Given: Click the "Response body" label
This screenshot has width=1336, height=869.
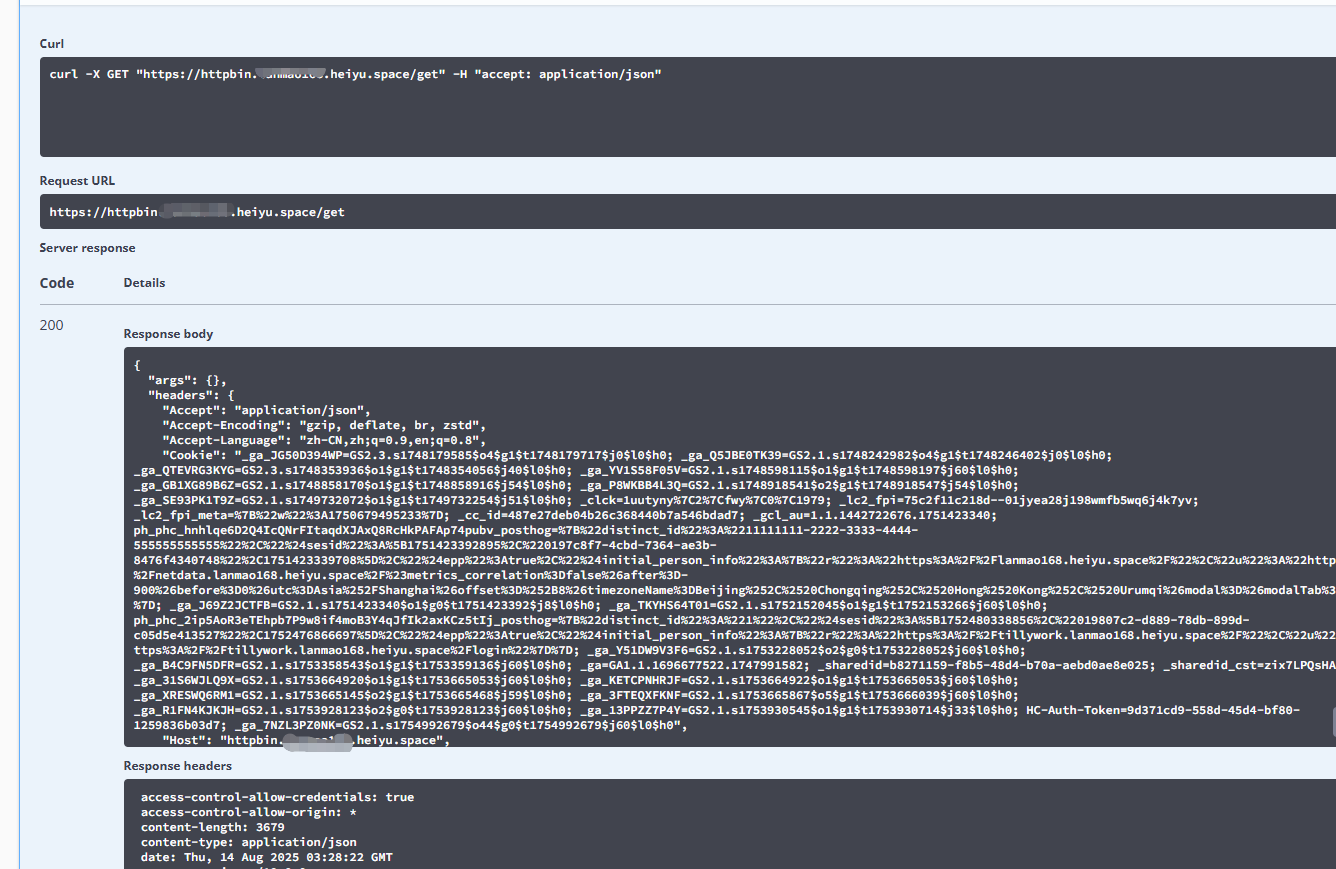Looking at the screenshot, I should click(x=168, y=334).
